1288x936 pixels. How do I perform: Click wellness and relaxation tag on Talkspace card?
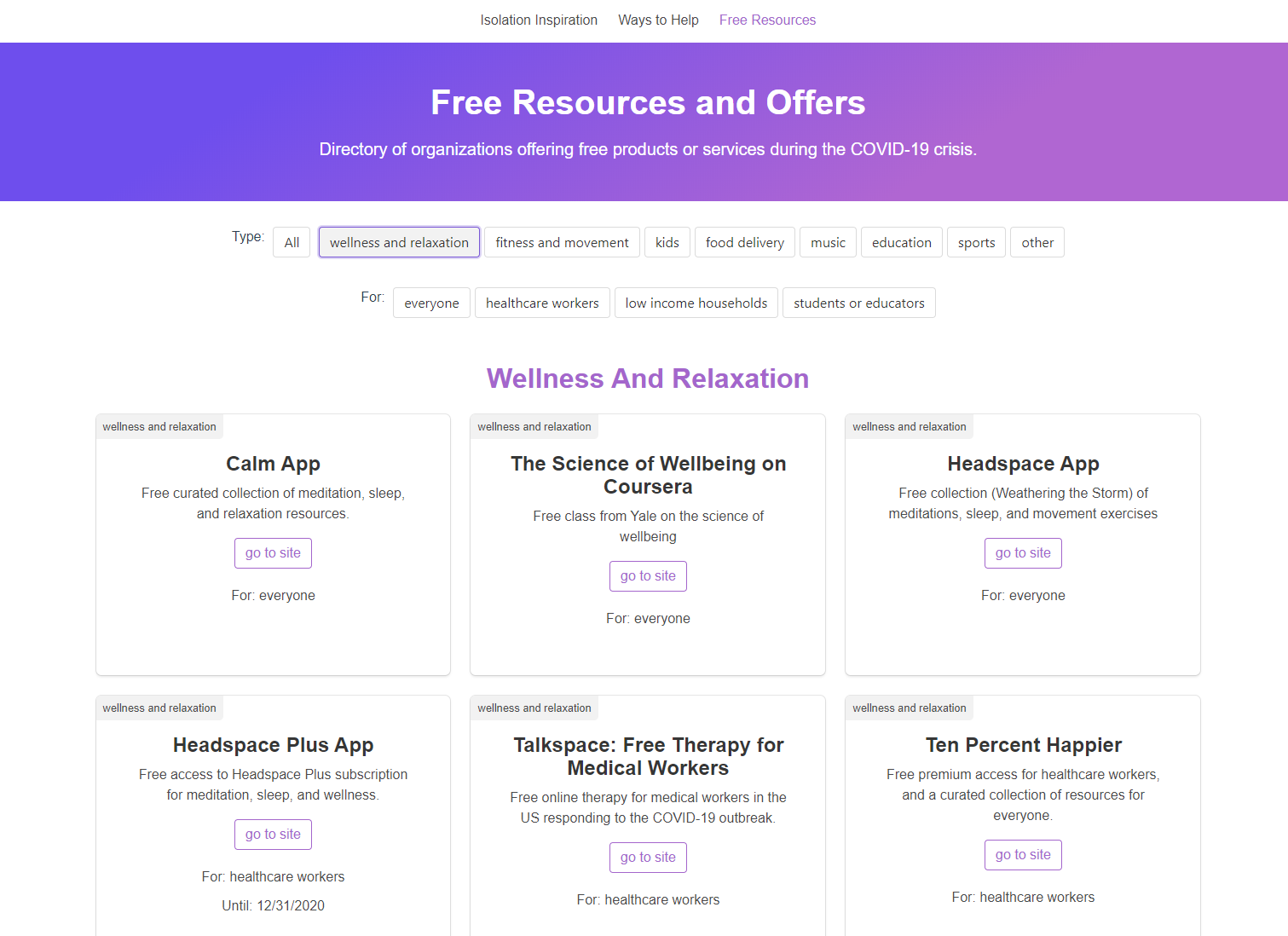tap(534, 708)
